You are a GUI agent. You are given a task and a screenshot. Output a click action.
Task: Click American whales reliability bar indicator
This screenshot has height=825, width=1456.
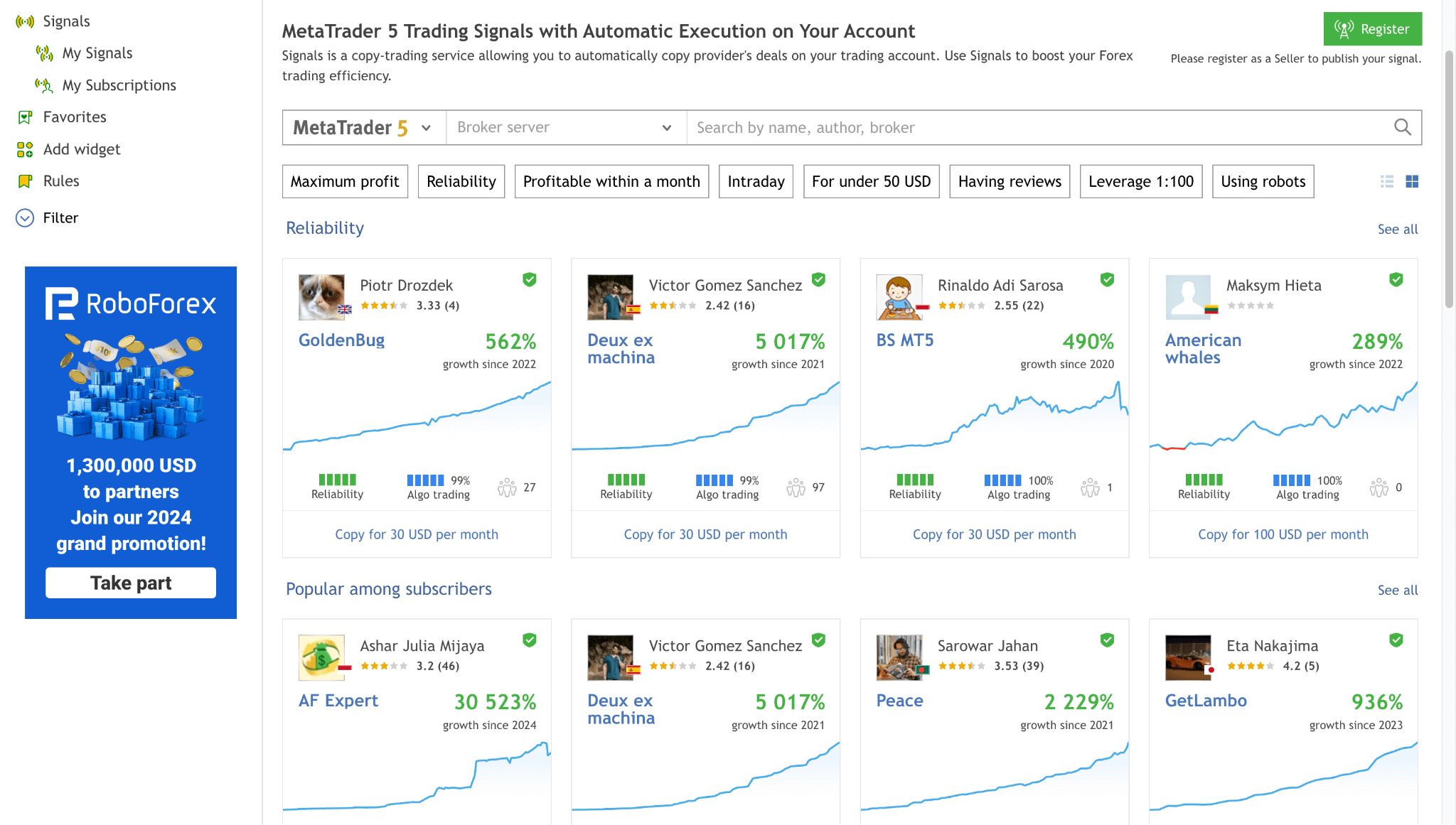[x=1204, y=480]
